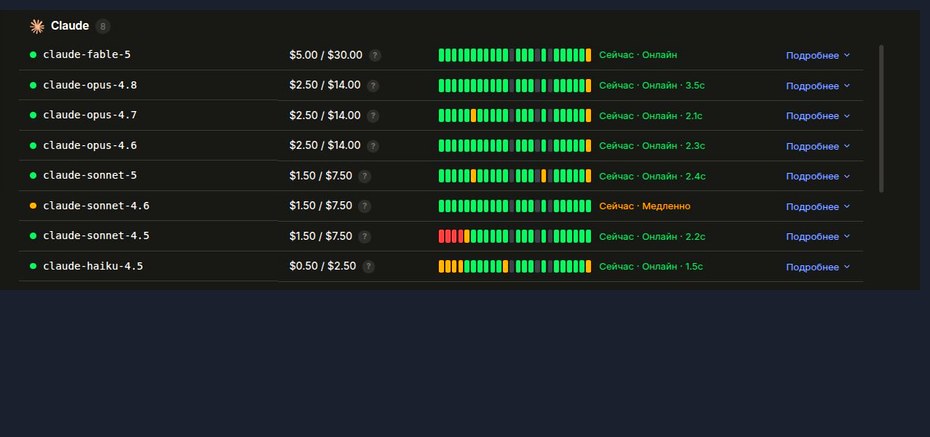Click the Claude group heading

70,26
